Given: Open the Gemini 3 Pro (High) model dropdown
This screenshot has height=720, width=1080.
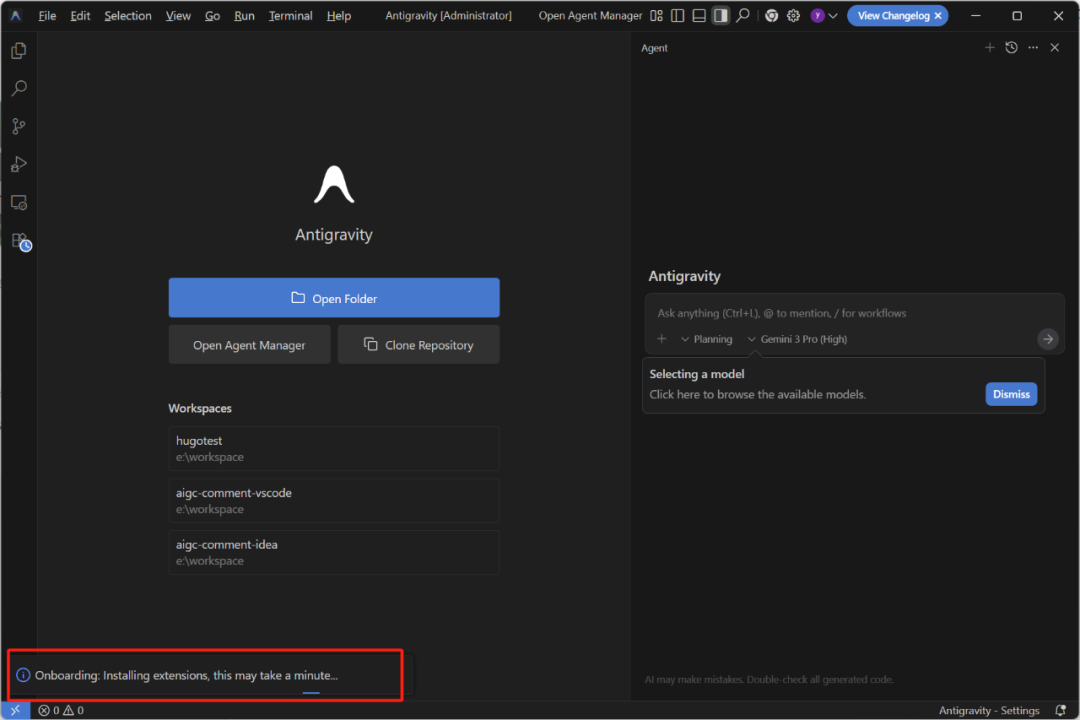Looking at the screenshot, I should pos(798,339).
